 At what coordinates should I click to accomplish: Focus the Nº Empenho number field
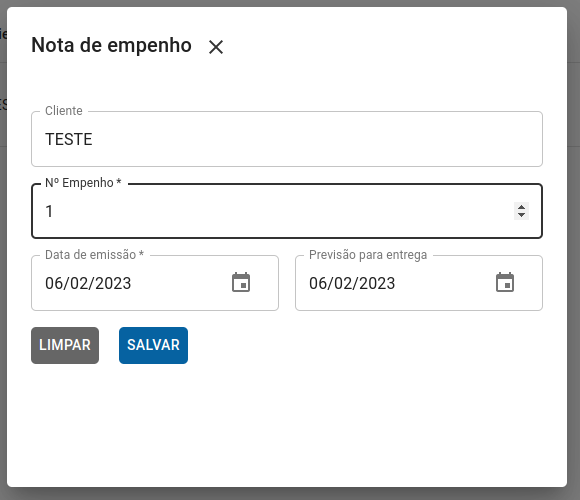[287, 211]
